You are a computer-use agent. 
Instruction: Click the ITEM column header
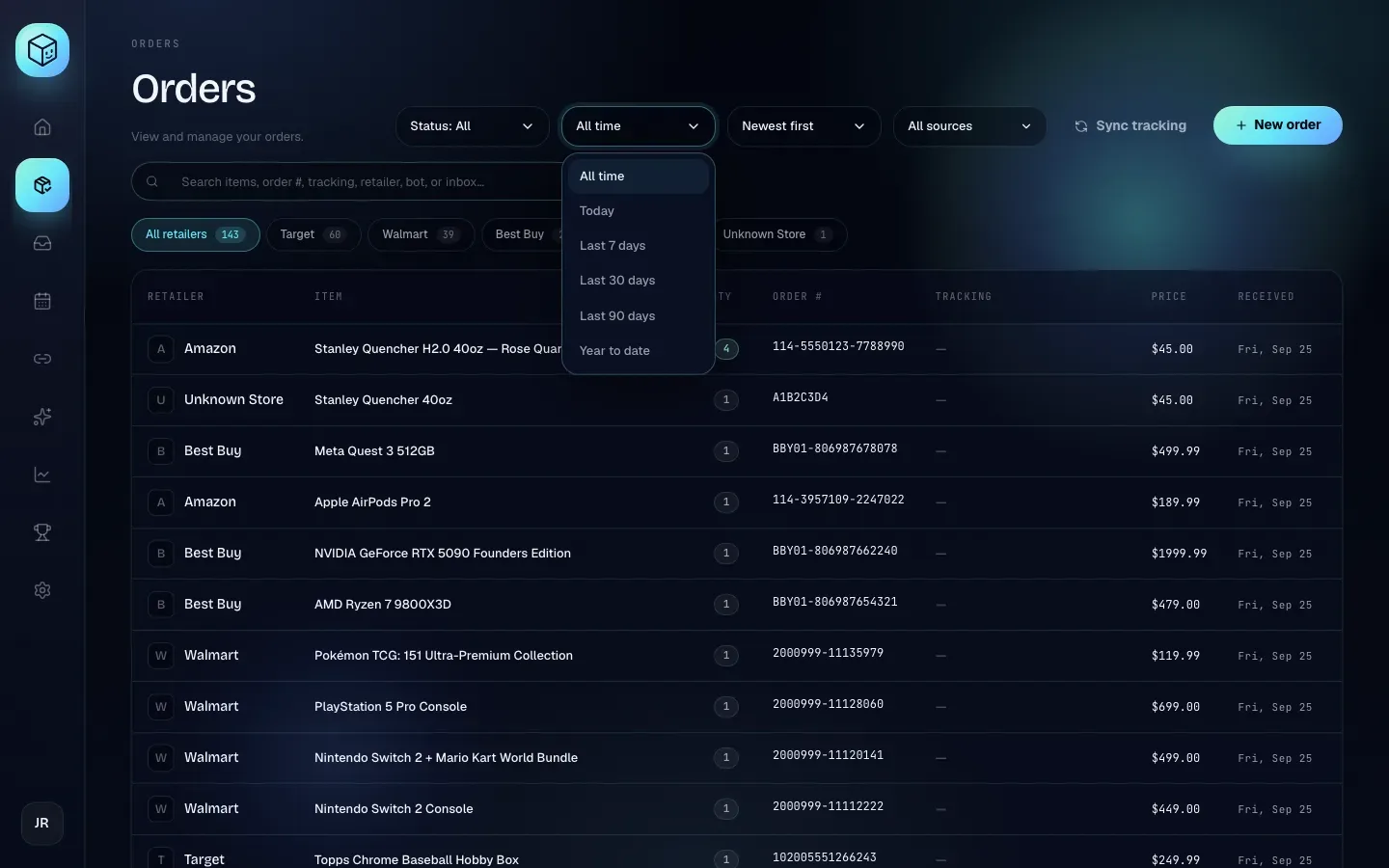point(329,297)
